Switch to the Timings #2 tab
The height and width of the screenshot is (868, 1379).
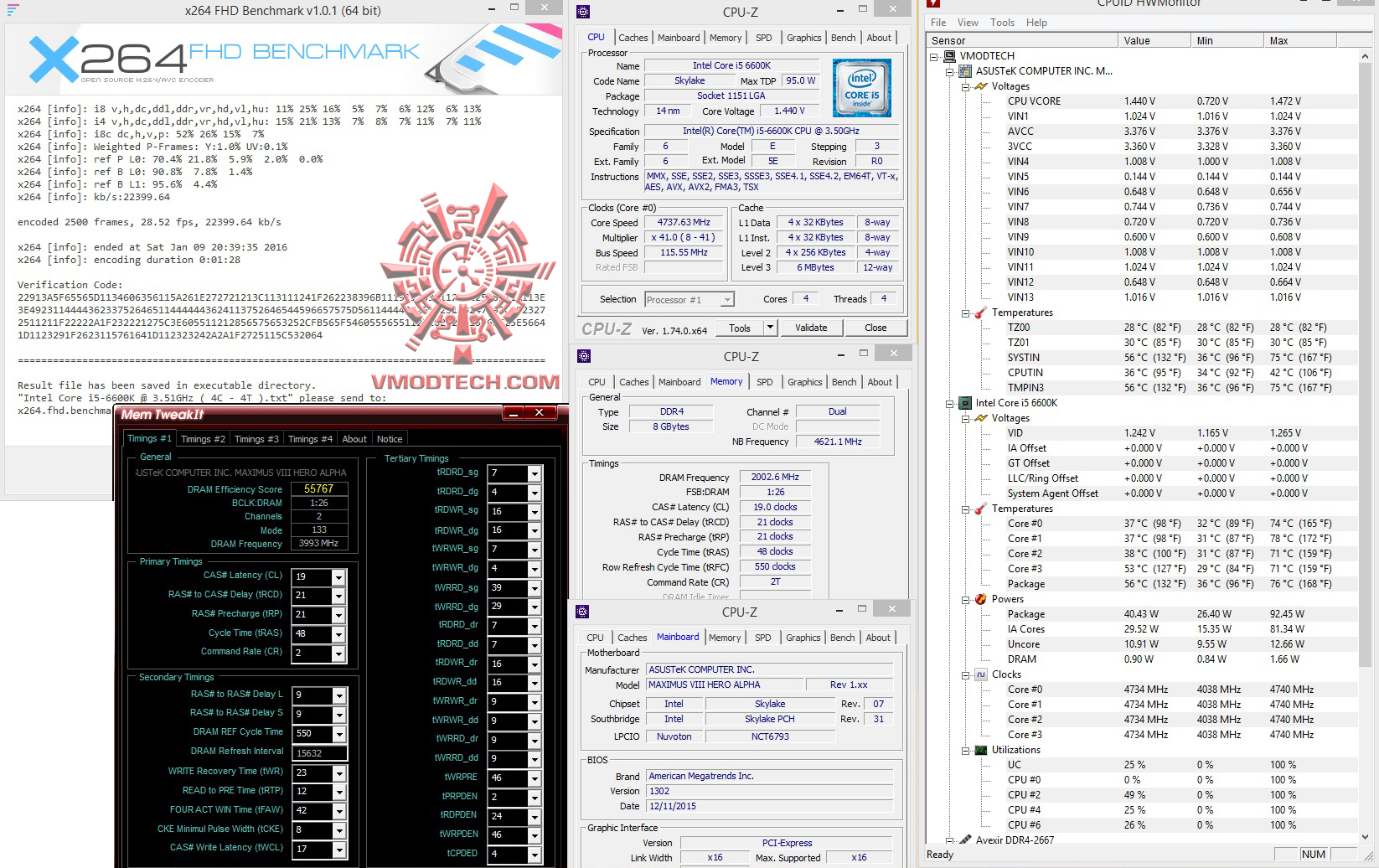point(203,438)
